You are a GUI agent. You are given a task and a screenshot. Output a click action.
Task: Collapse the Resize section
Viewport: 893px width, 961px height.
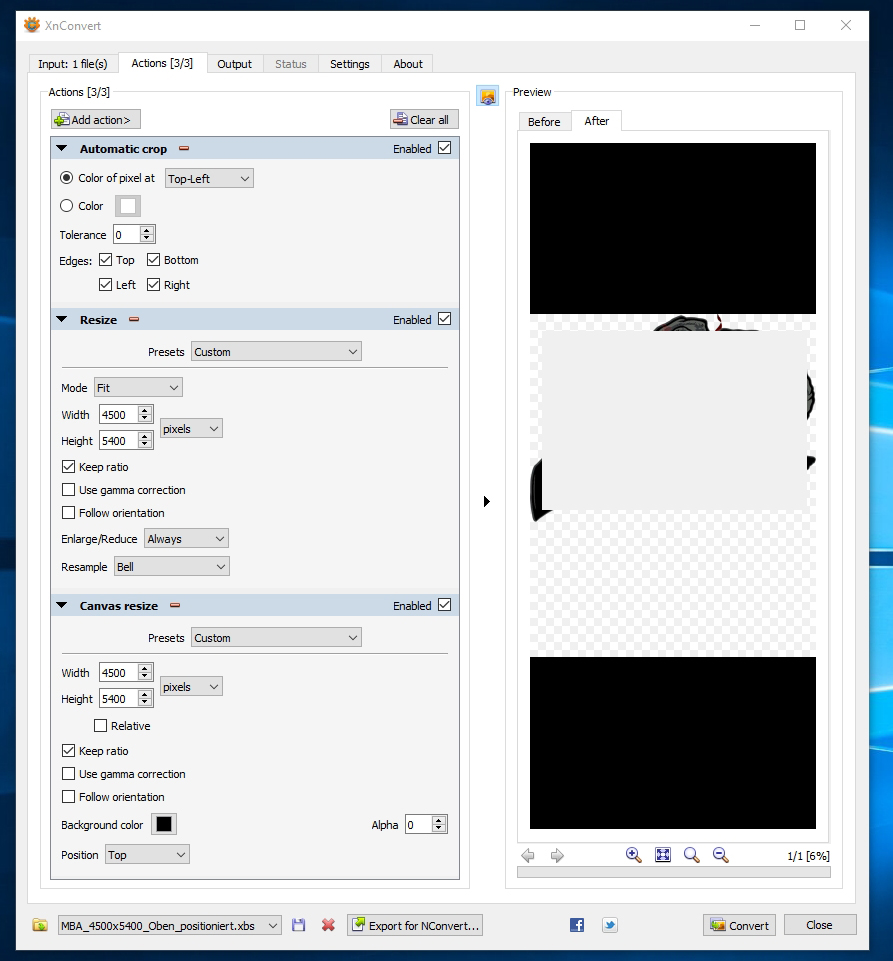coord(62,319)
